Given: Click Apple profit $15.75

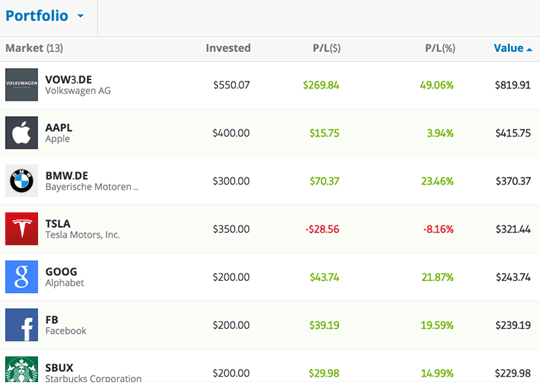Looking at the screenshot, I should pyautogui.click(x=324, y=133).
